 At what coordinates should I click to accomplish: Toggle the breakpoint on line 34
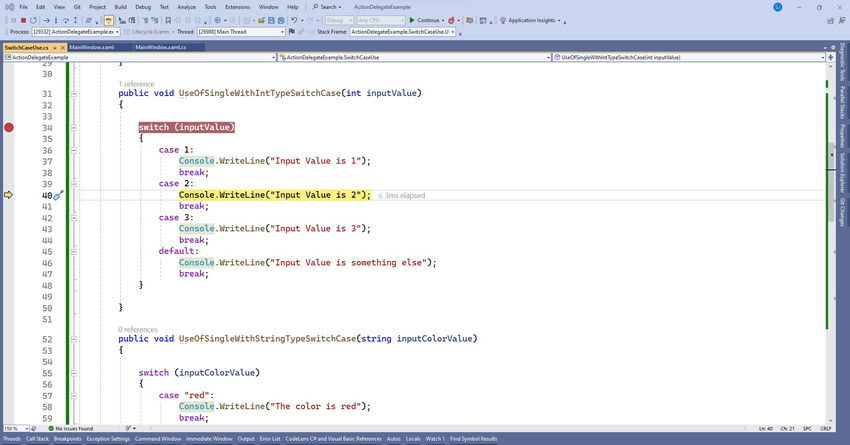pos(9,128)
